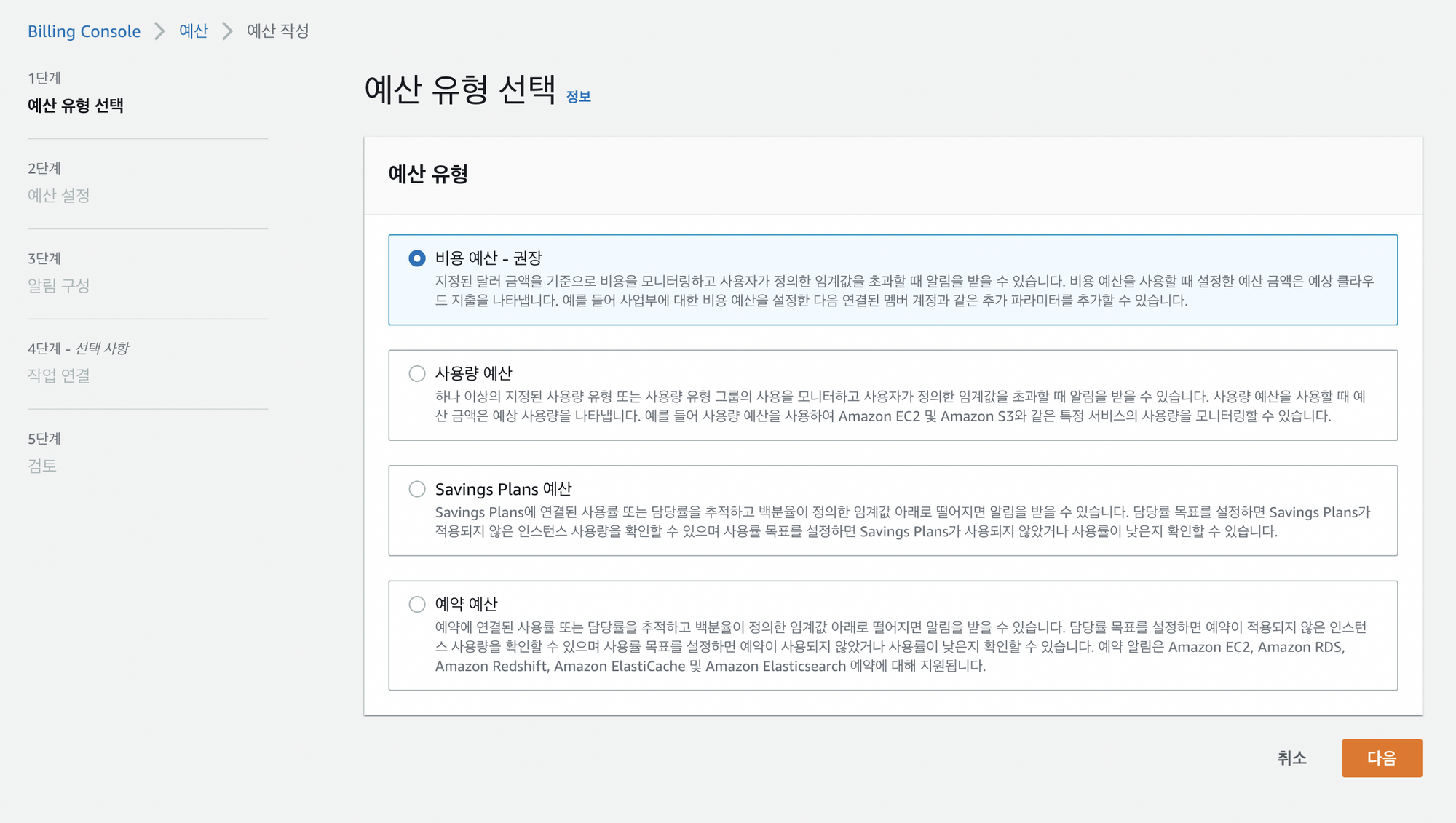Click step 3 알림 구성

(x=58, y=286)
